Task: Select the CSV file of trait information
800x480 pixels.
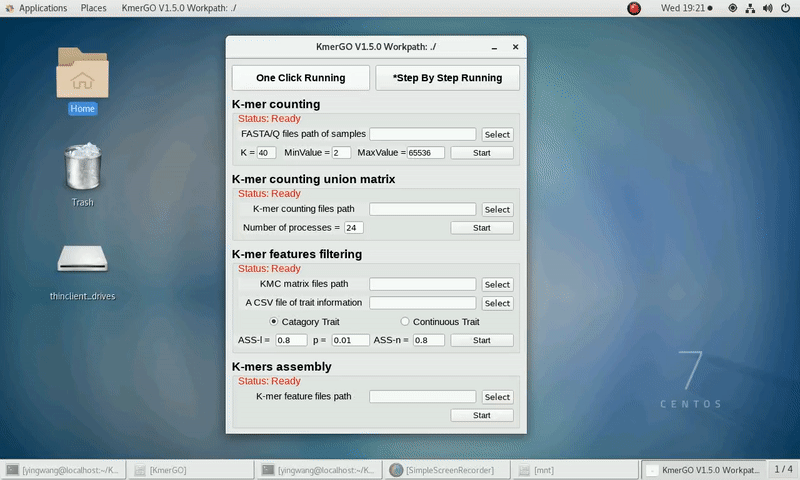Action: [497, 303]
